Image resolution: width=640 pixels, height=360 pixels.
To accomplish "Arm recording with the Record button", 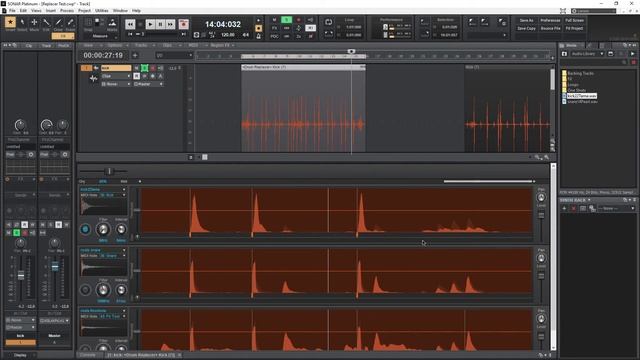I will [x=184, y=24].
